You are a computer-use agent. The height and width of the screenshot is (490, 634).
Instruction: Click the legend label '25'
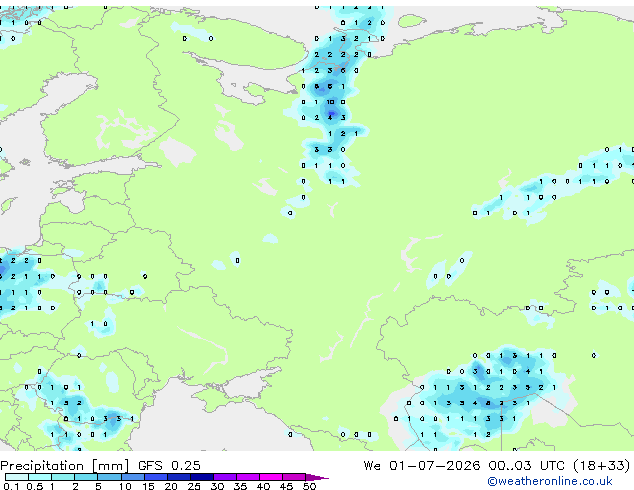point(194,486)
